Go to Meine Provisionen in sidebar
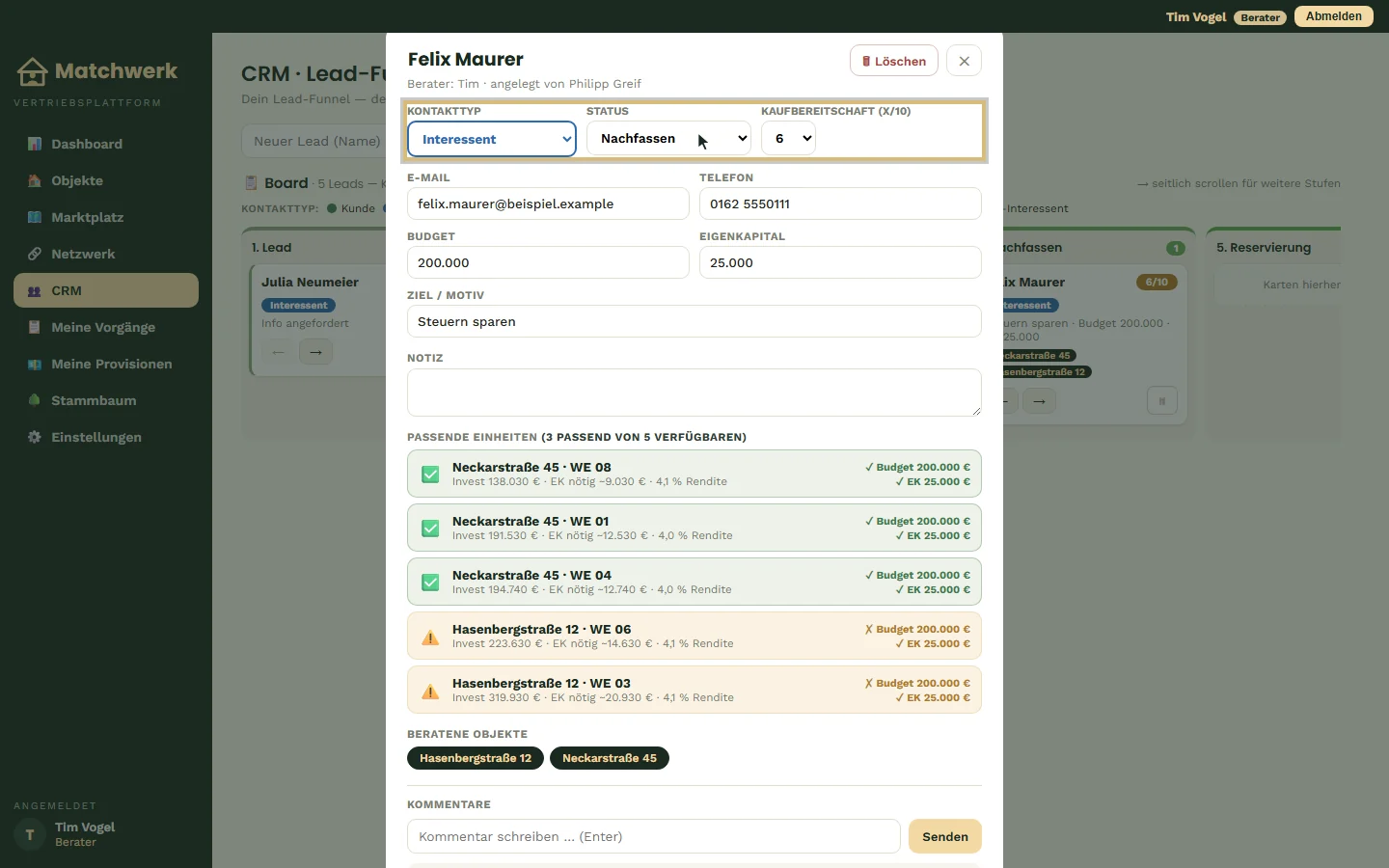 (x=106, y=364)
